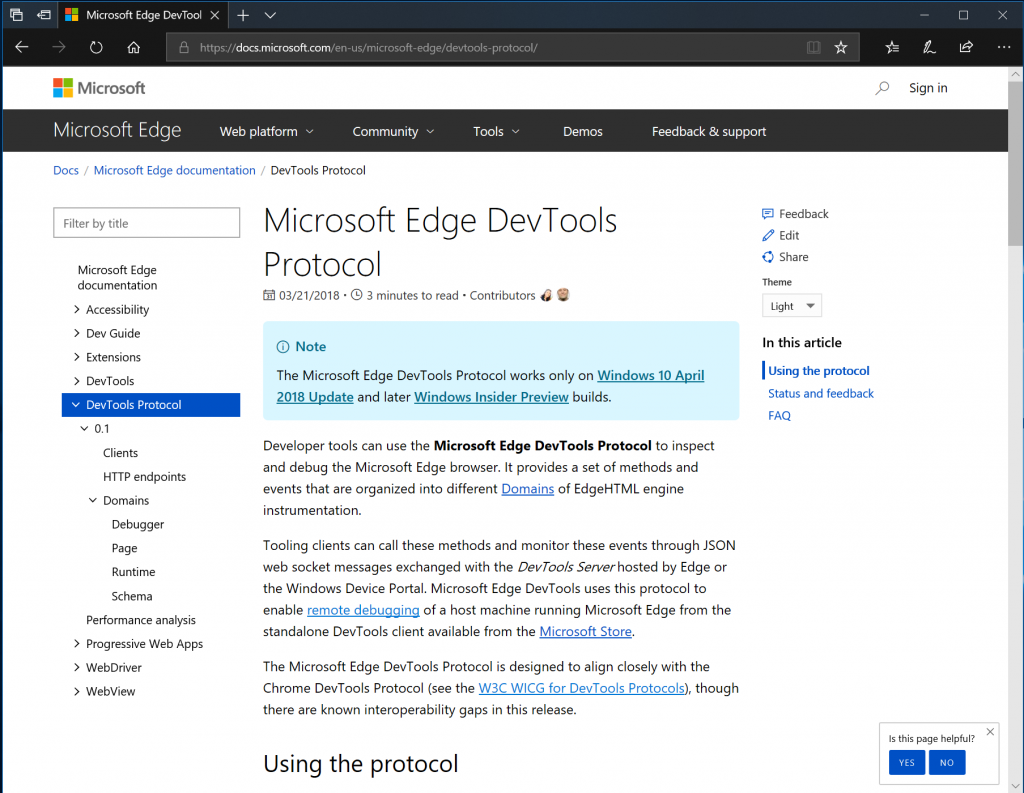Open the Favorites hub icon
Screen dimensions: 1024x793
pos(892,47)
